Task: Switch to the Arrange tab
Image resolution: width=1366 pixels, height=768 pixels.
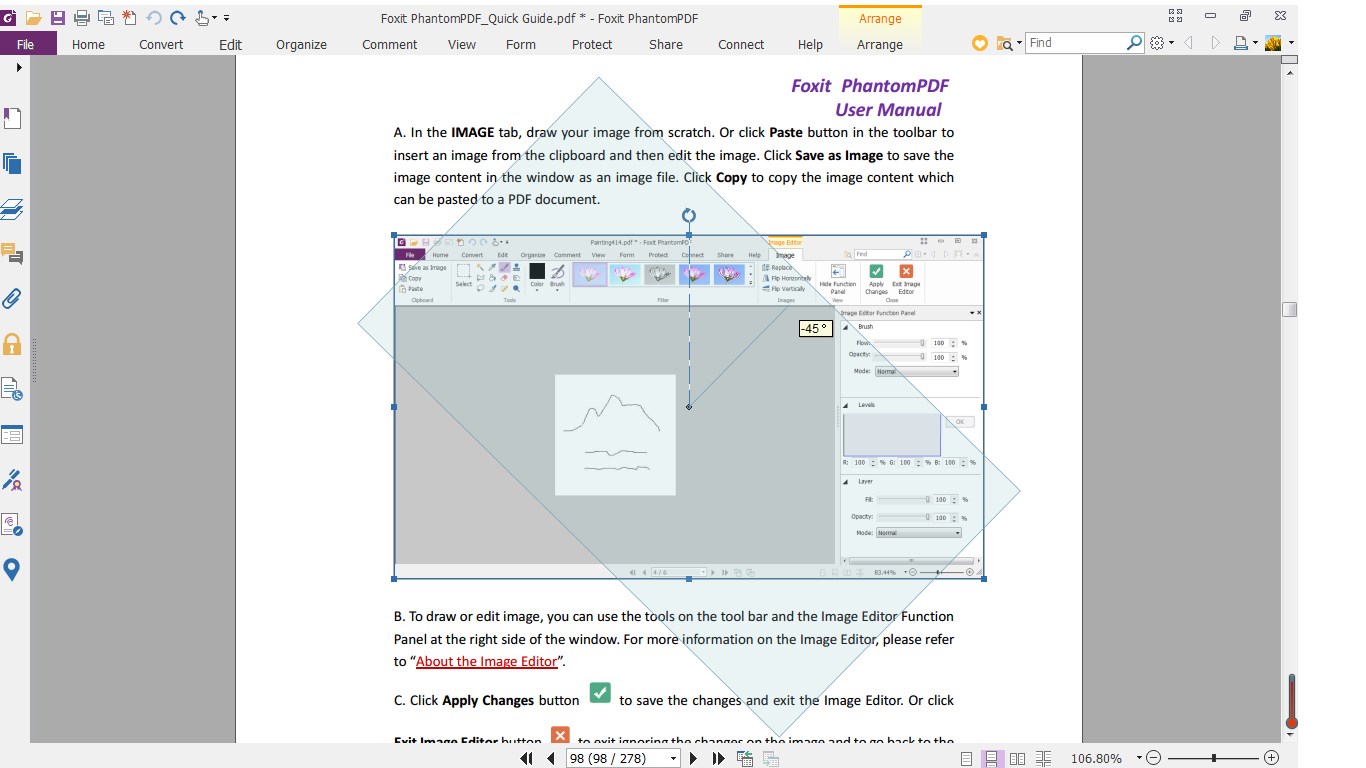Action: click(x=880, y=44)
